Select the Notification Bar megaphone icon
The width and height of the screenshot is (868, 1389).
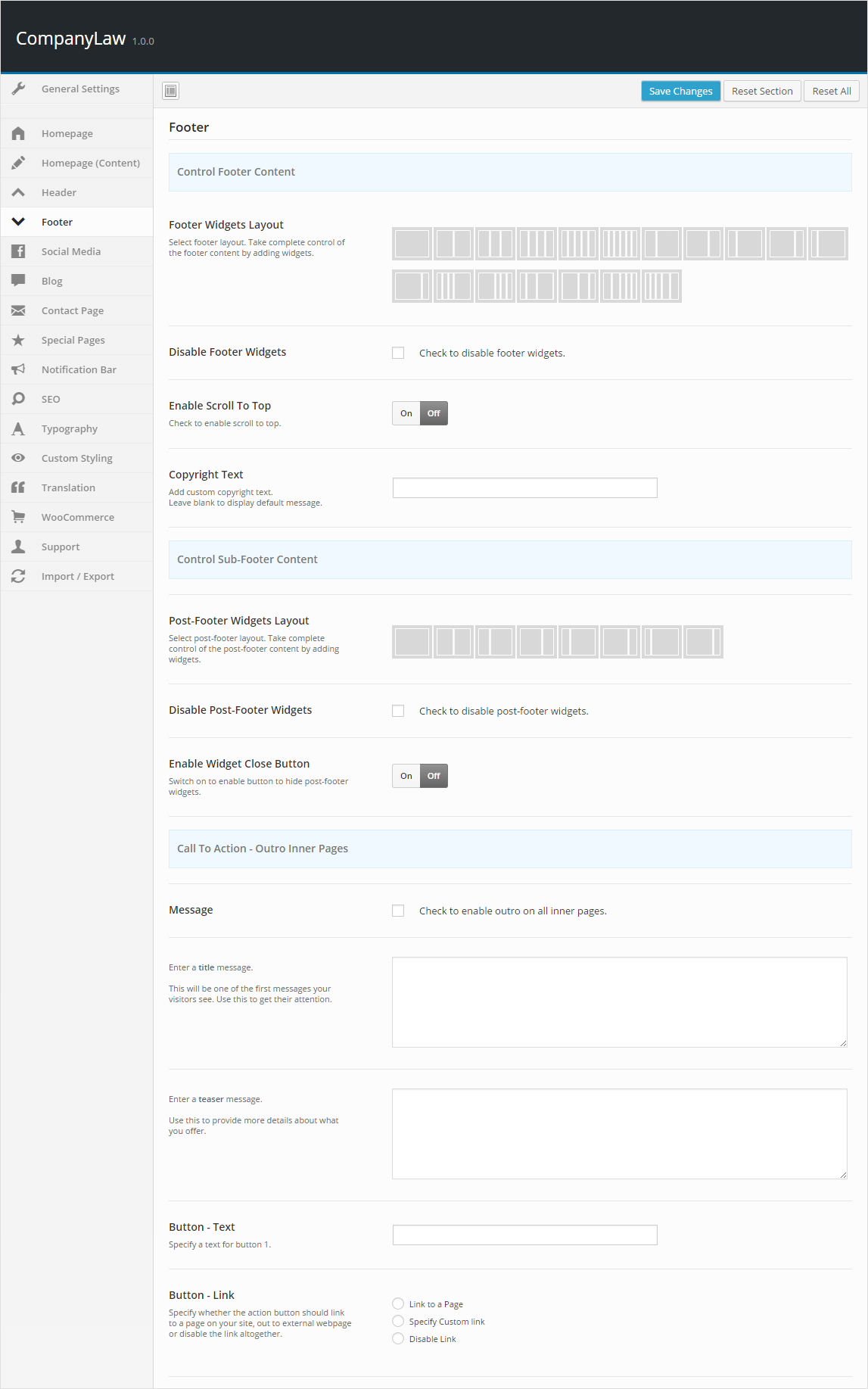pyautogui.click(x=19, y=369)
